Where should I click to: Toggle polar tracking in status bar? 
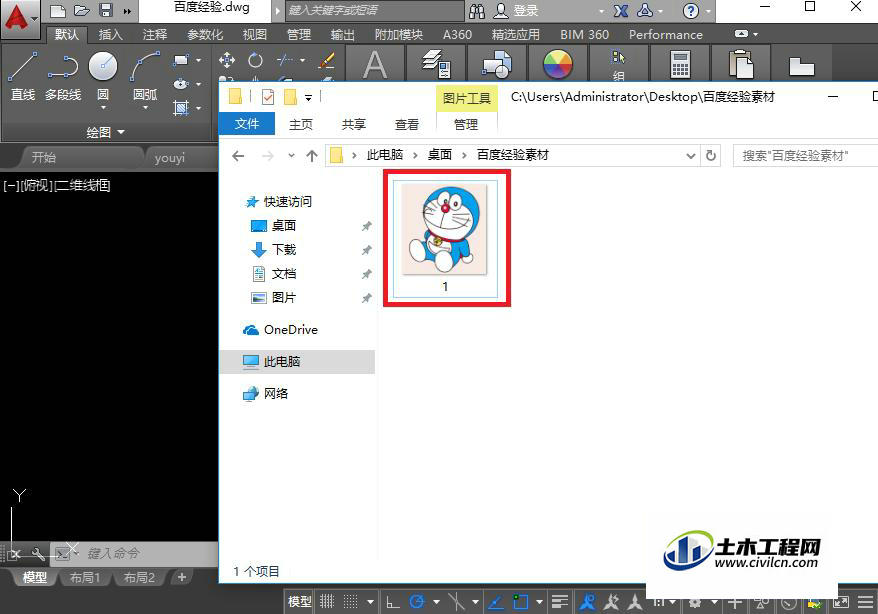tap(417, 602)
